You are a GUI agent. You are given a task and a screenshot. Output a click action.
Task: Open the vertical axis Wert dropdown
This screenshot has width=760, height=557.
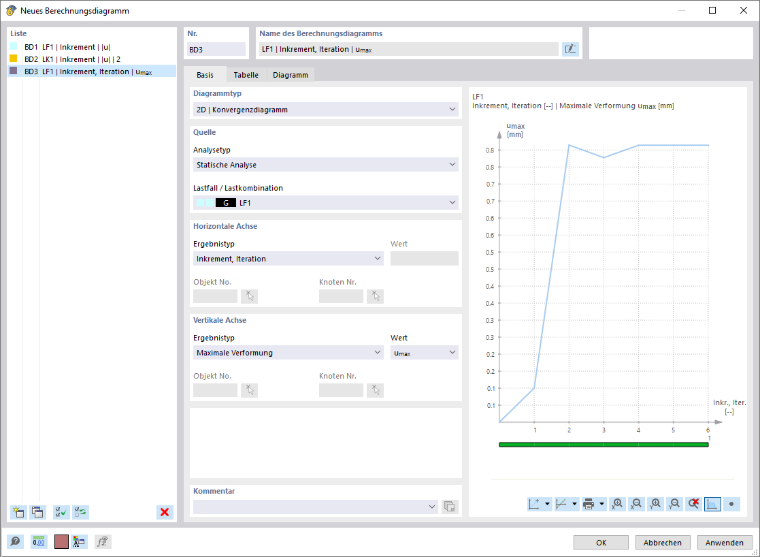(x=425, y=352)
